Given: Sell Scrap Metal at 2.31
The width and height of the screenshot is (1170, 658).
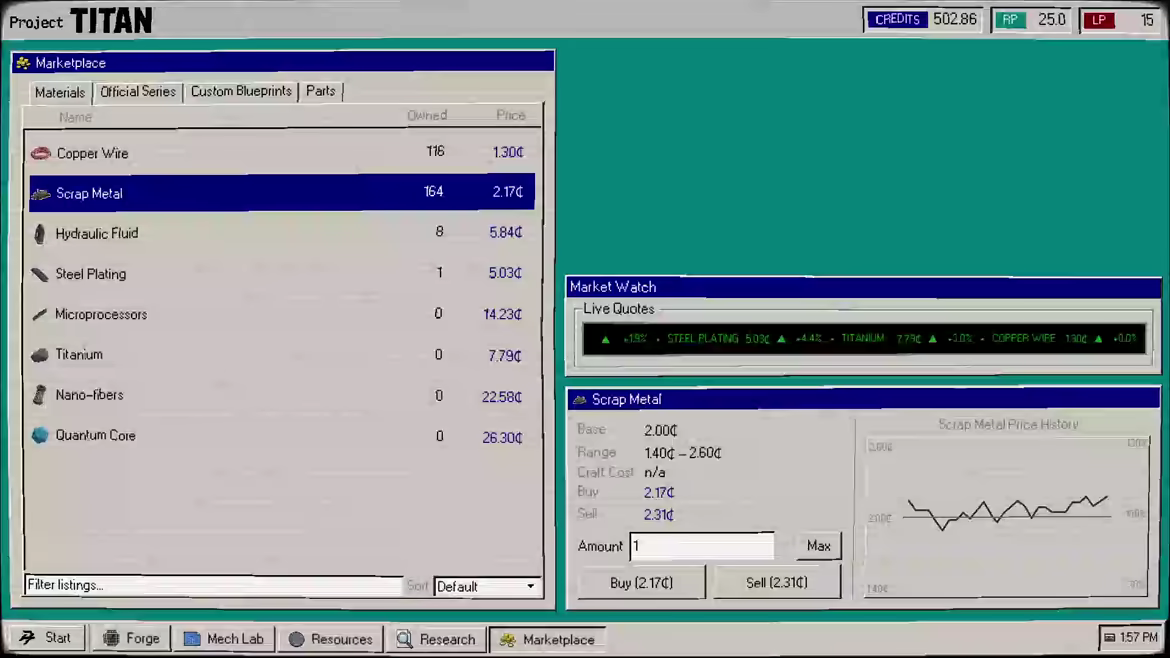Looking at the screenshot, I should coord(777,583).
